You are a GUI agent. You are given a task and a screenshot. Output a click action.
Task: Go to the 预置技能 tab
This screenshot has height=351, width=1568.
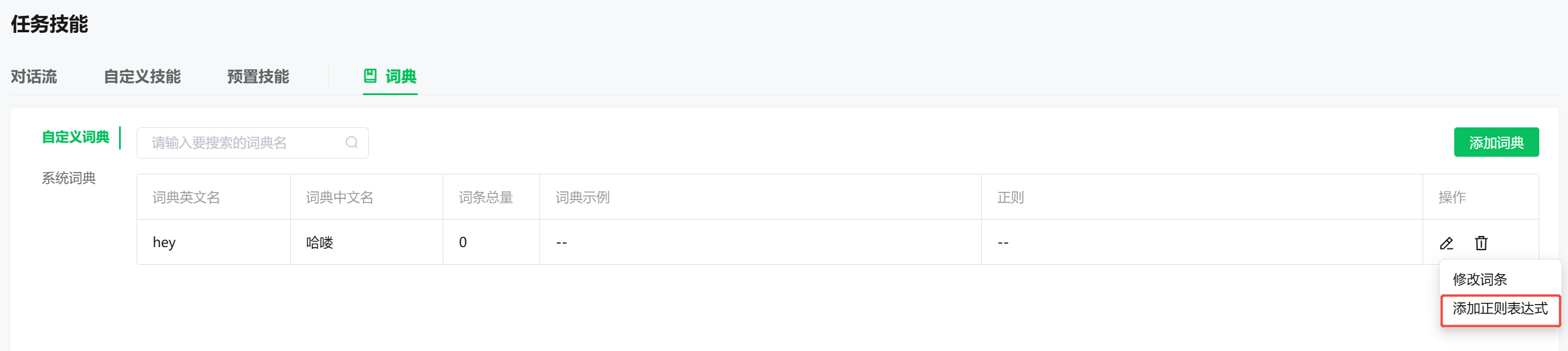(x=258, y=77)
